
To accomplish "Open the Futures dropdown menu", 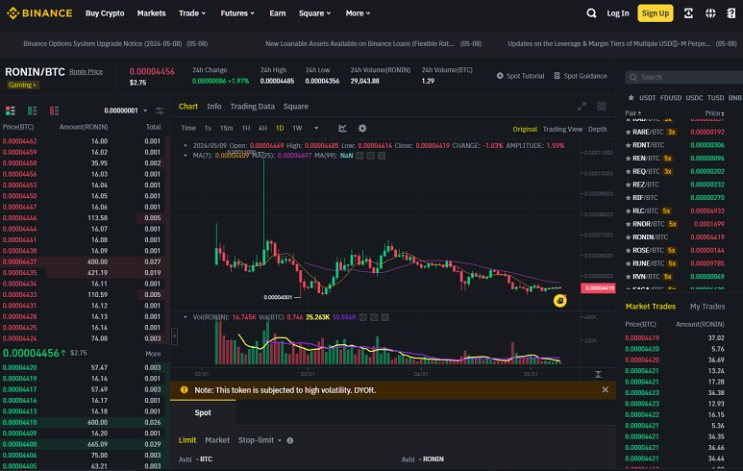I will point(237,13).
